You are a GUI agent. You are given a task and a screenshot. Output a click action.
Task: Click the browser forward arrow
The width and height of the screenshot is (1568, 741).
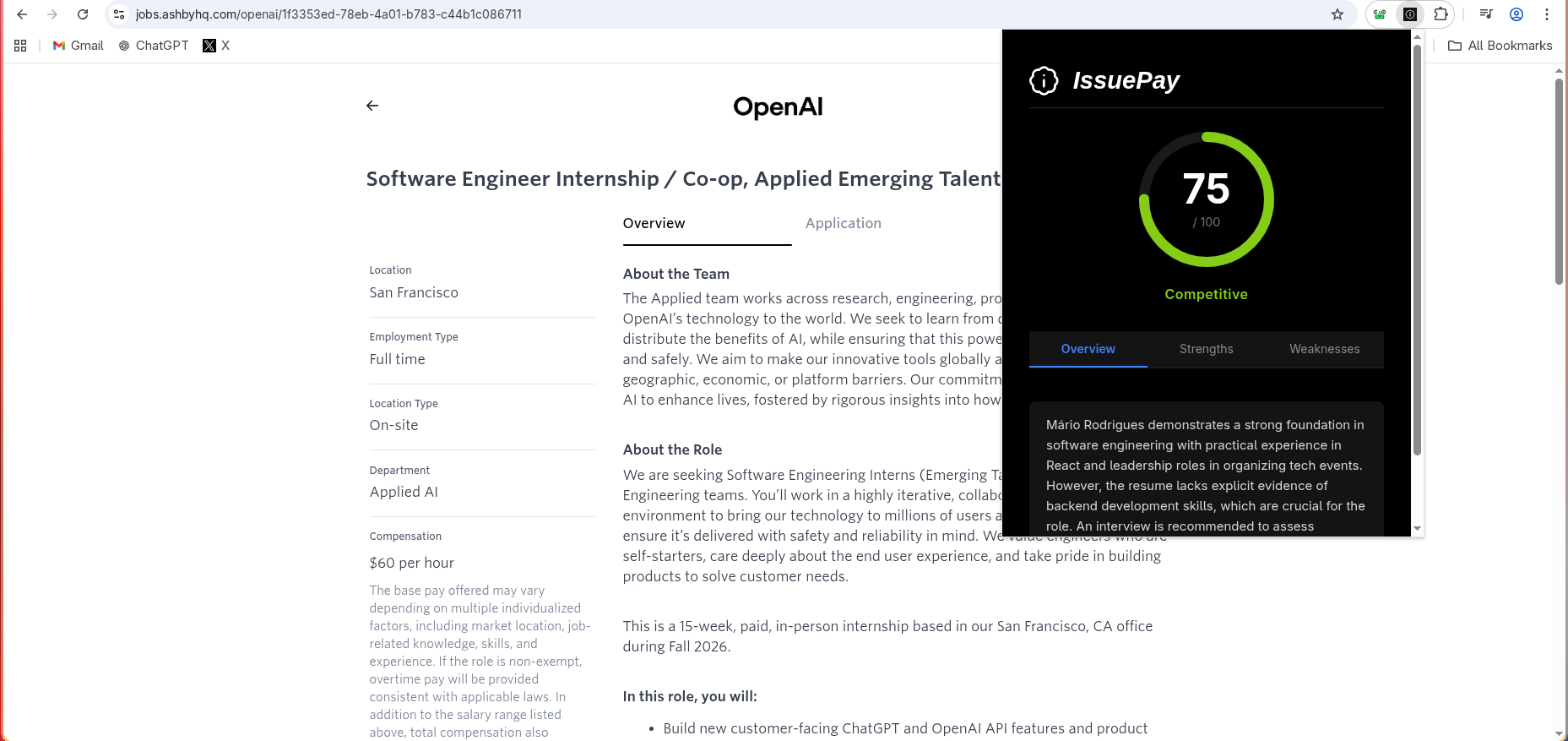tap(52, 14)
